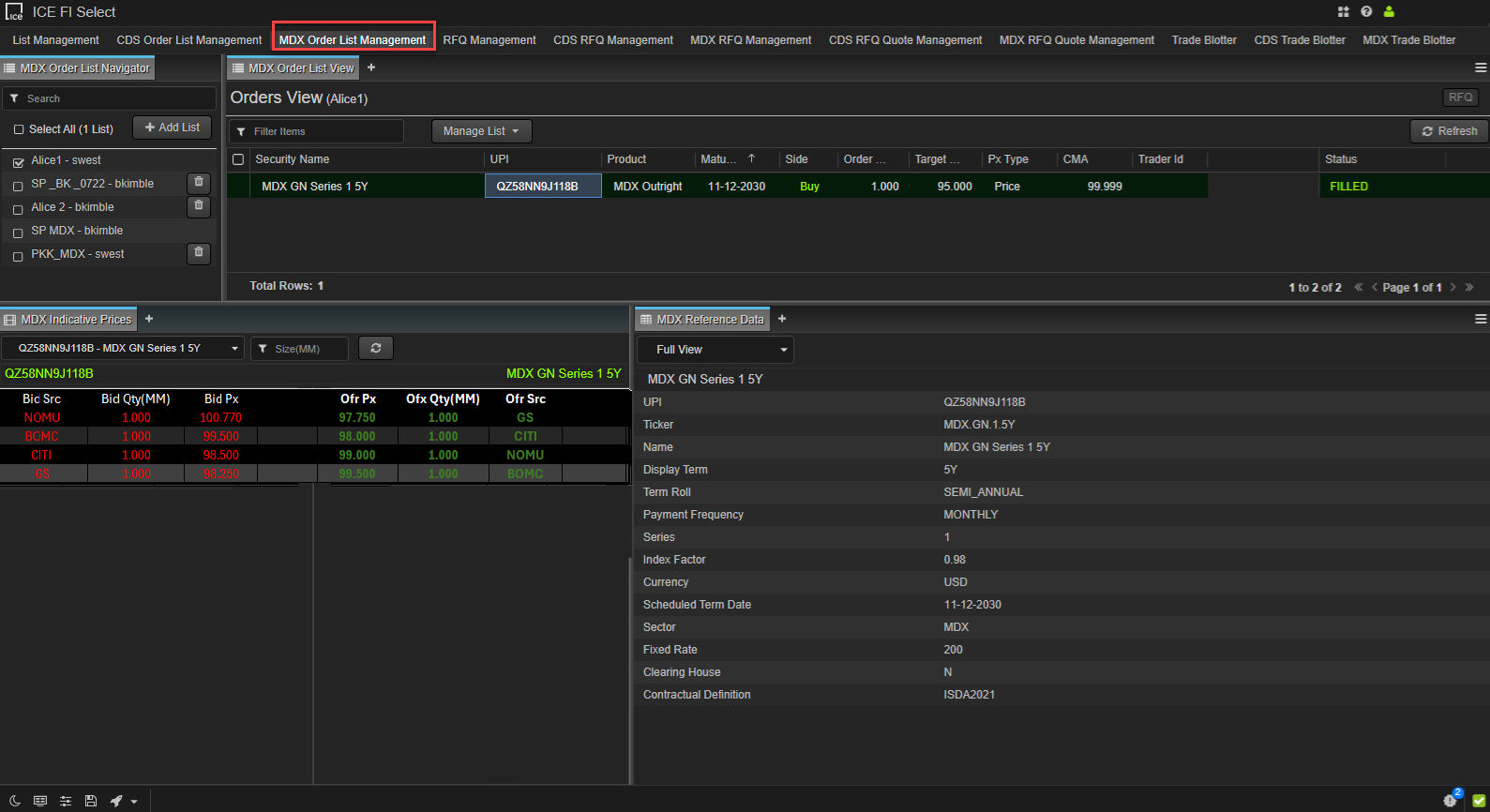
Task: Click the Size(MM) filter field
Action: [x=299, y=348]
